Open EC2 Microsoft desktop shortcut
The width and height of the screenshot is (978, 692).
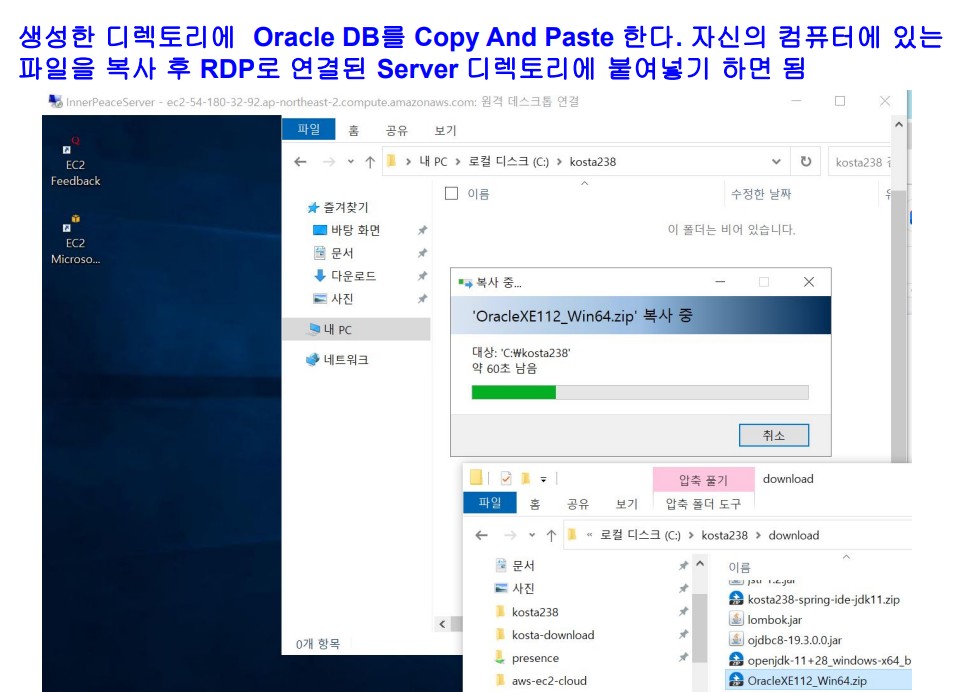pyautogui.click(x=75, y=241)
